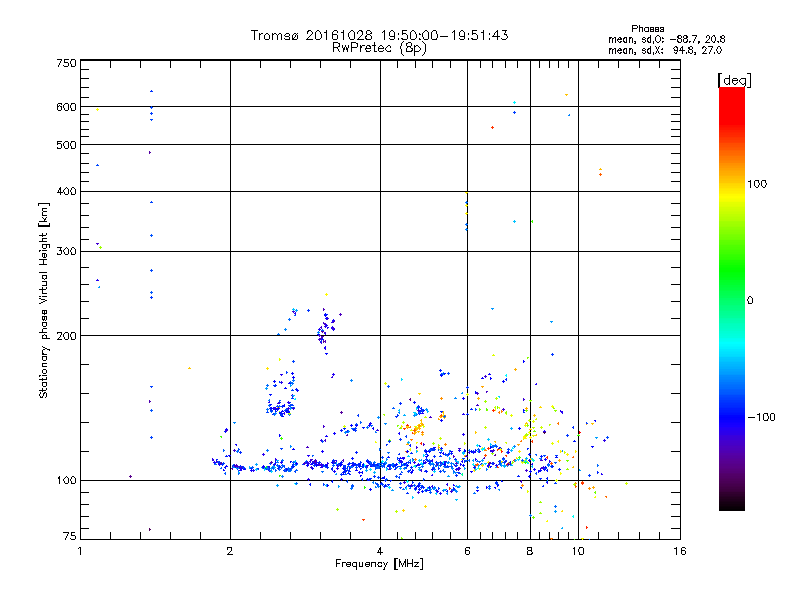Screen dimensions: 800x600
Task: Click the y-axis tick label '500'
Action: coord(66,145)
